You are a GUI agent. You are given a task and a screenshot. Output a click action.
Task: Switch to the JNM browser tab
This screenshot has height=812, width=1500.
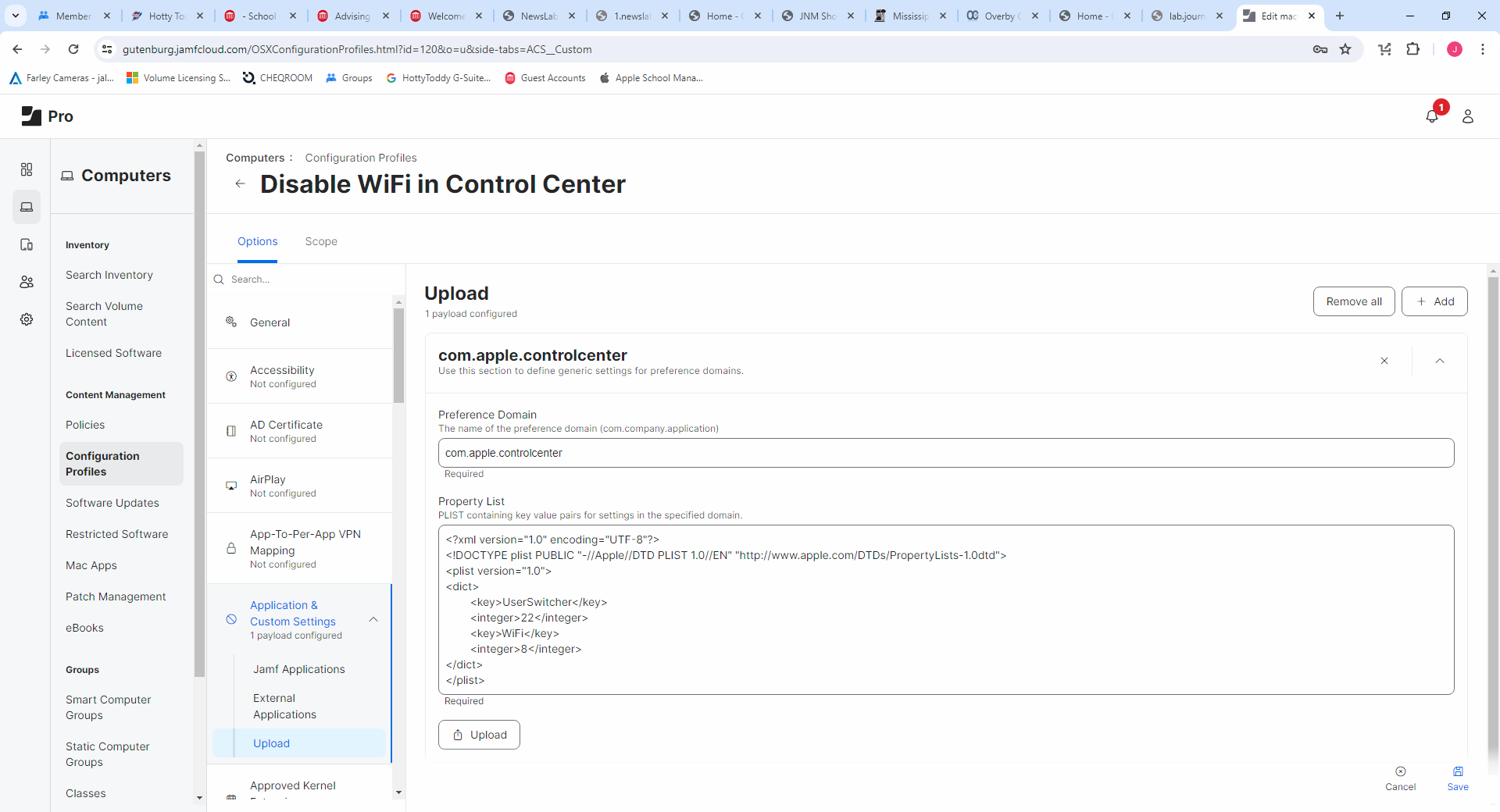817,16
